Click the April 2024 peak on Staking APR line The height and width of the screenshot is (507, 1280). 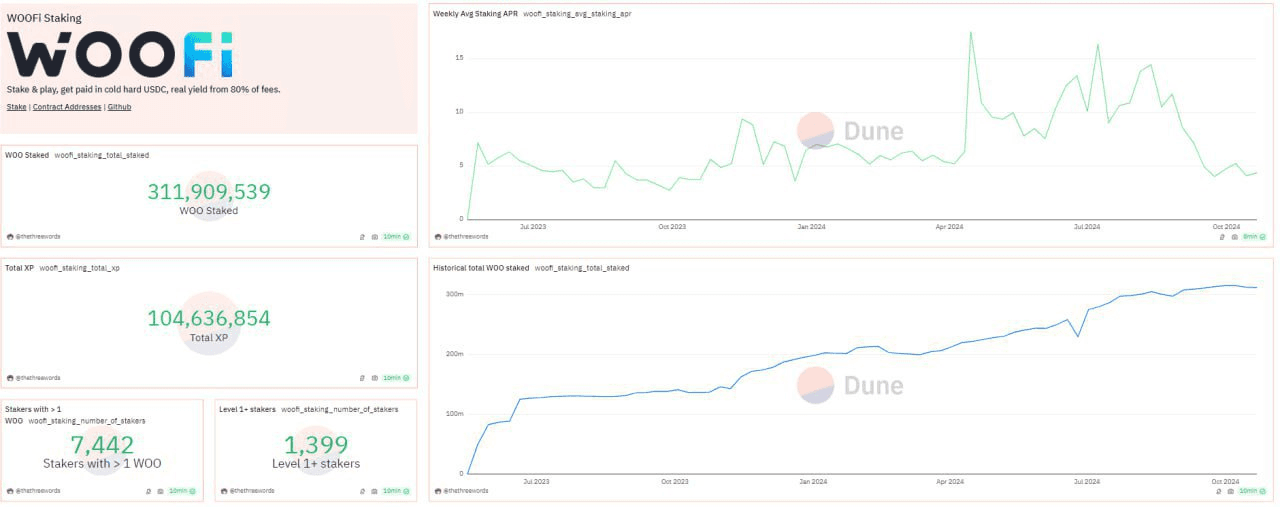[x=970, y=32]
